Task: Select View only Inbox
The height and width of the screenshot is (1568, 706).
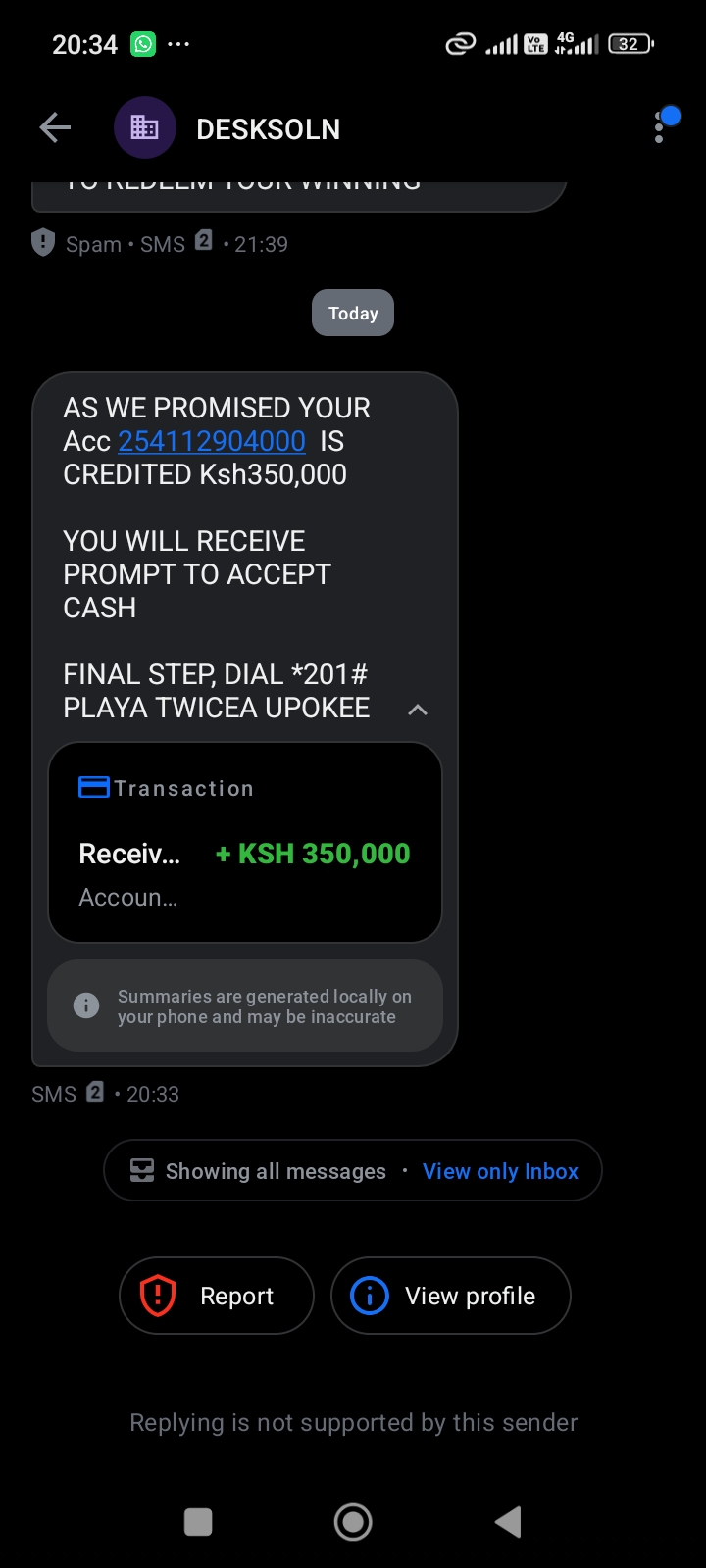Action: (500, 1171)
